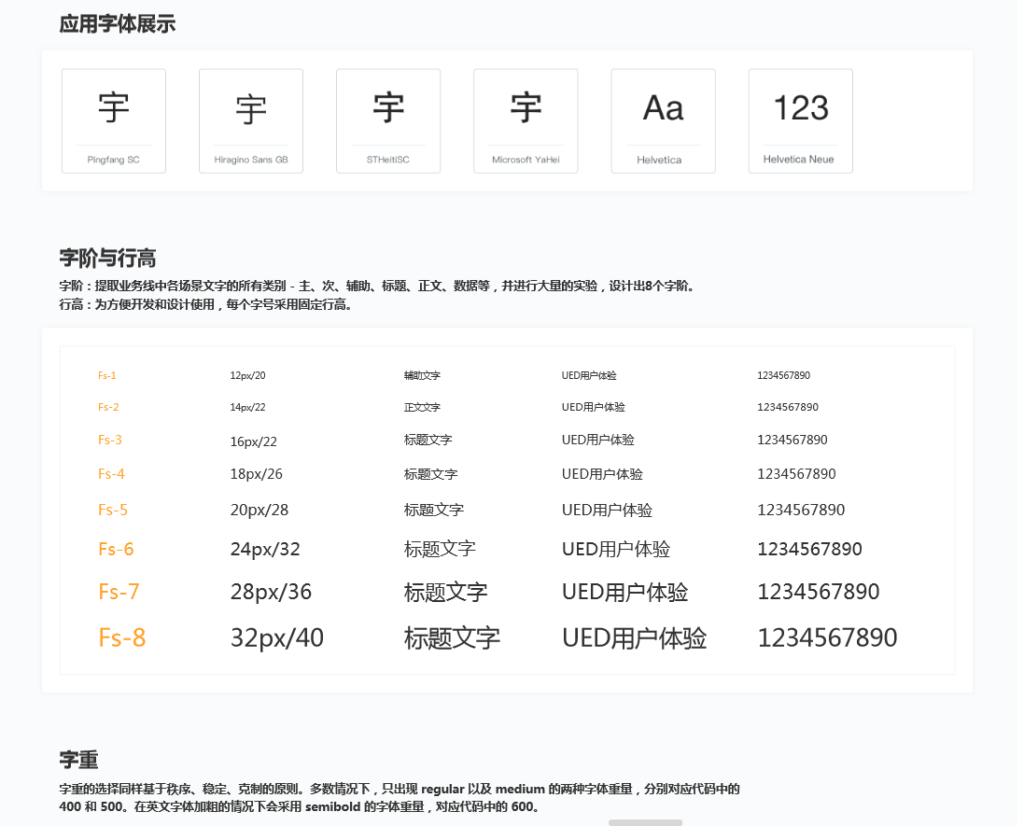Viewport: 1024px width, 826px height.
Task: Click '1234567890' in the Fs-8 row
Action: [x=827, y=637]
